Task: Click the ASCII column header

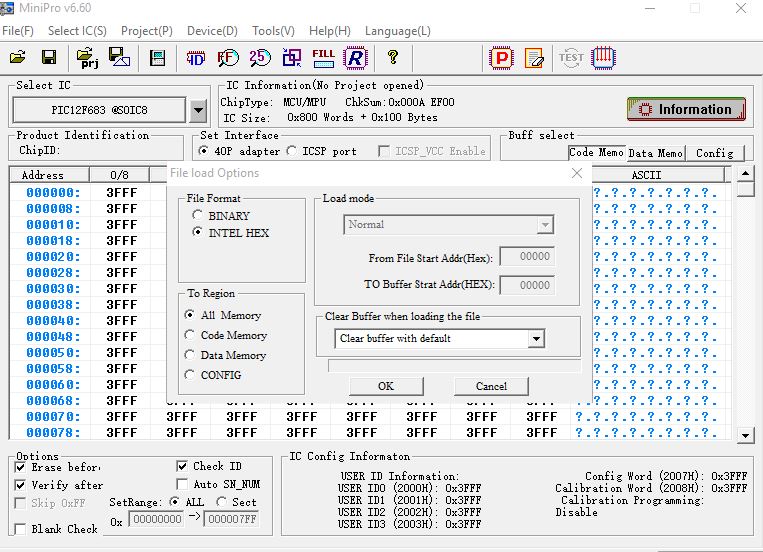Action: tap(646, 175)
